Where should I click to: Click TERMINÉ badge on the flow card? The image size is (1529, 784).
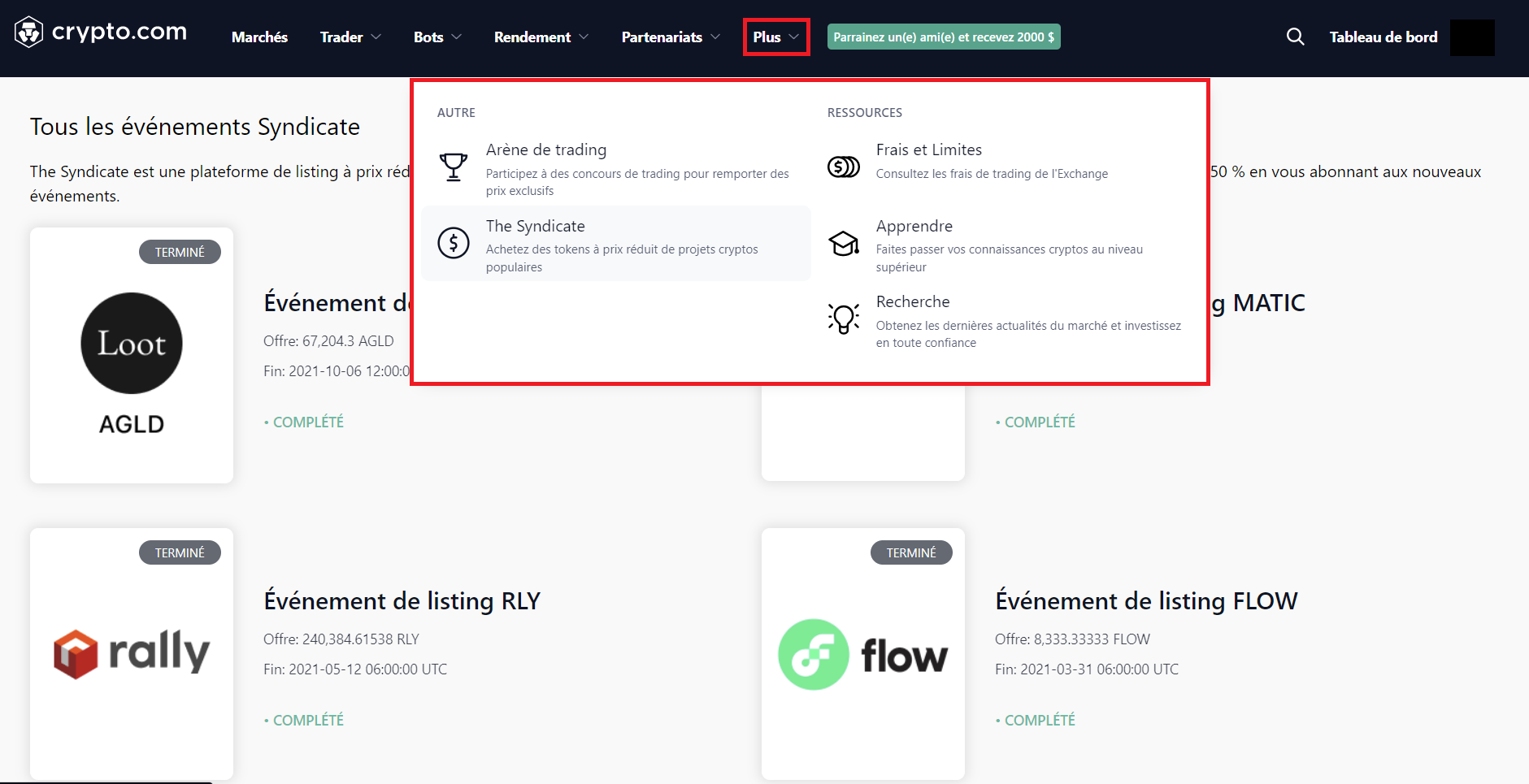point(911,552)
